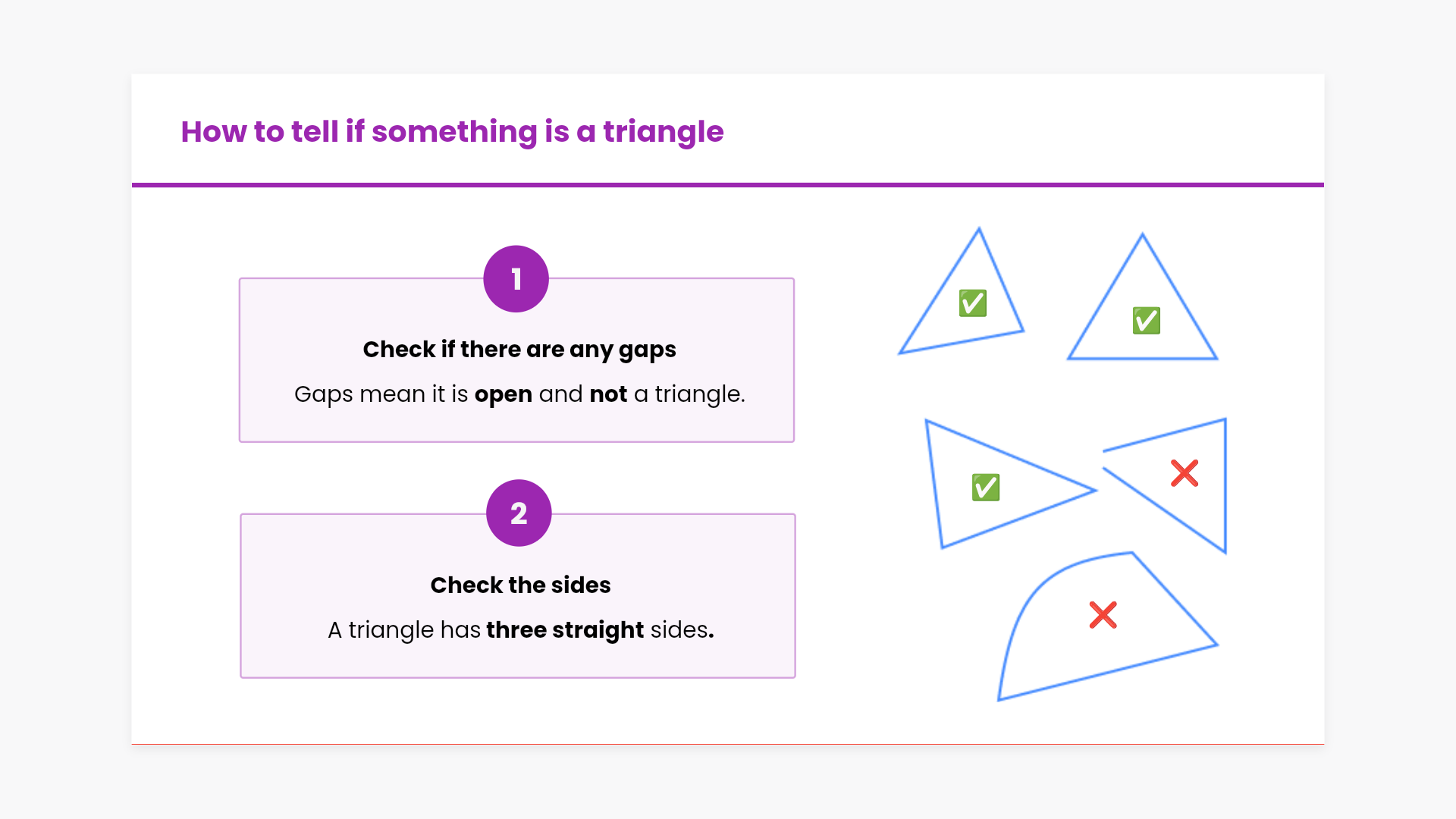Click the bold word "open"

503,395
